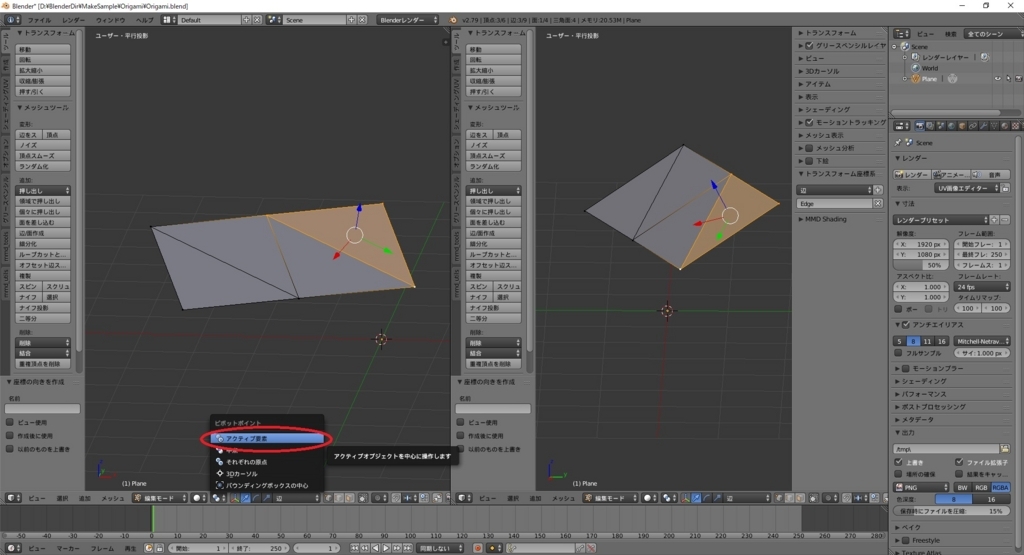
Task: Enable 以前のものを上書き checkbox in left tool shelf
Action: point(10,449)
